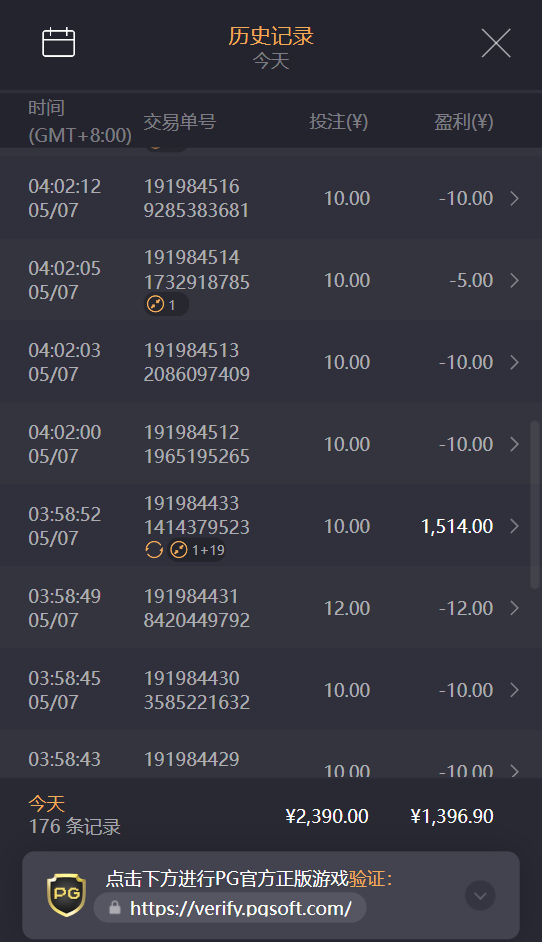Expand details chevron for -12.00 record
The width and height of the screenshot is (542, 942).
[x=514, y=608]
